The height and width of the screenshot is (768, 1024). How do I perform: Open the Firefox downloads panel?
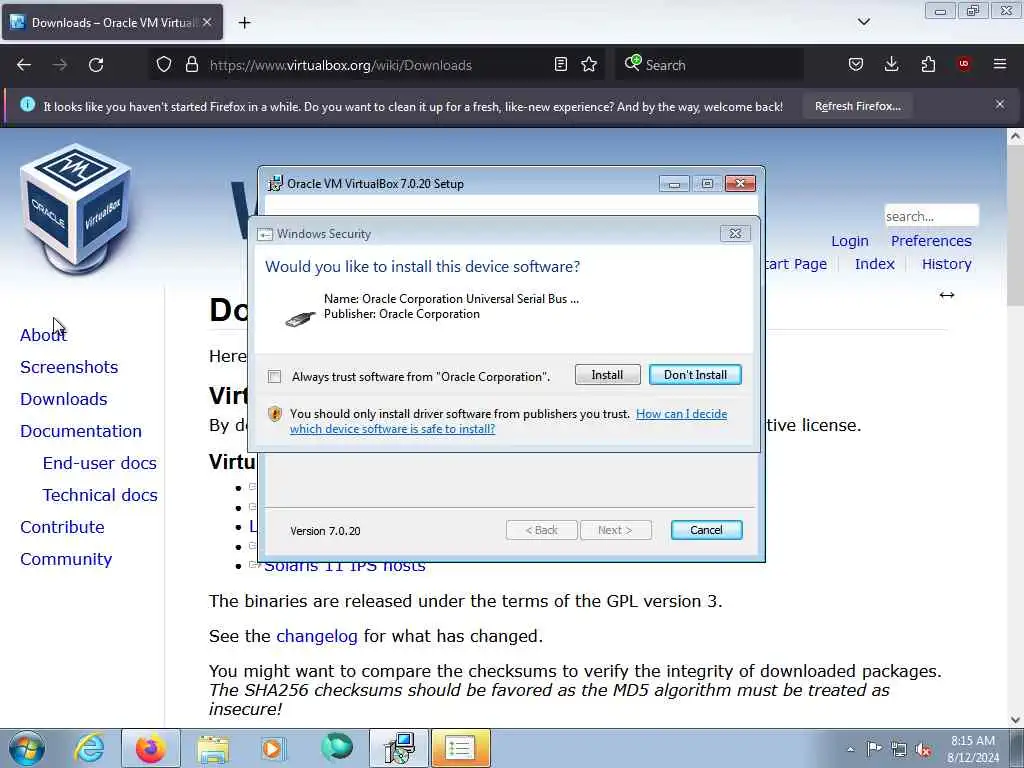tap(891, 64)
